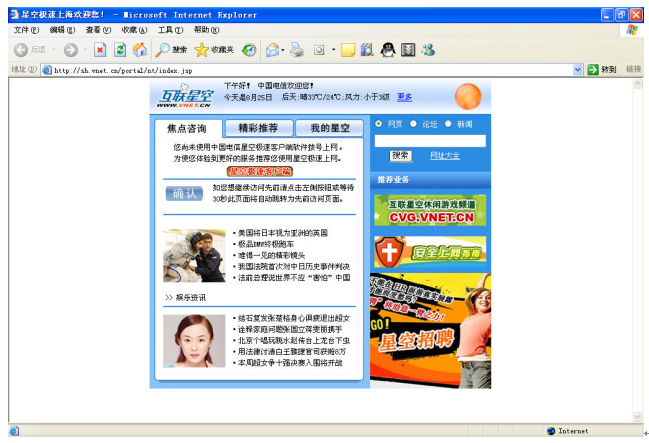This screenshot has height=443, width=649.
Task: Click the Back arrow button in toolbar
Action: point(21,50)
